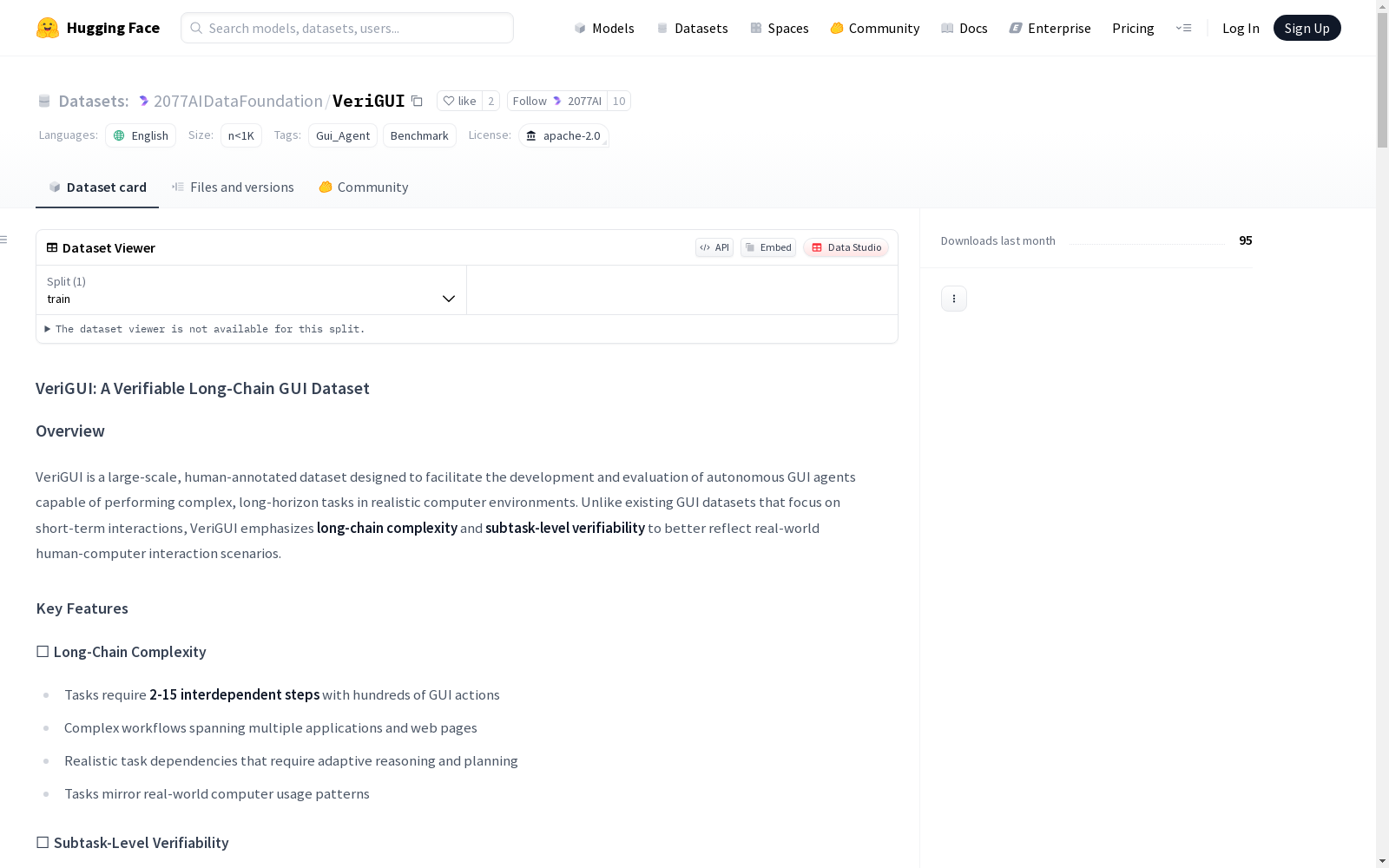Copy the dataset name with the copy icon
Viewport: 1389px width, 868px height.
pos(417,101)
